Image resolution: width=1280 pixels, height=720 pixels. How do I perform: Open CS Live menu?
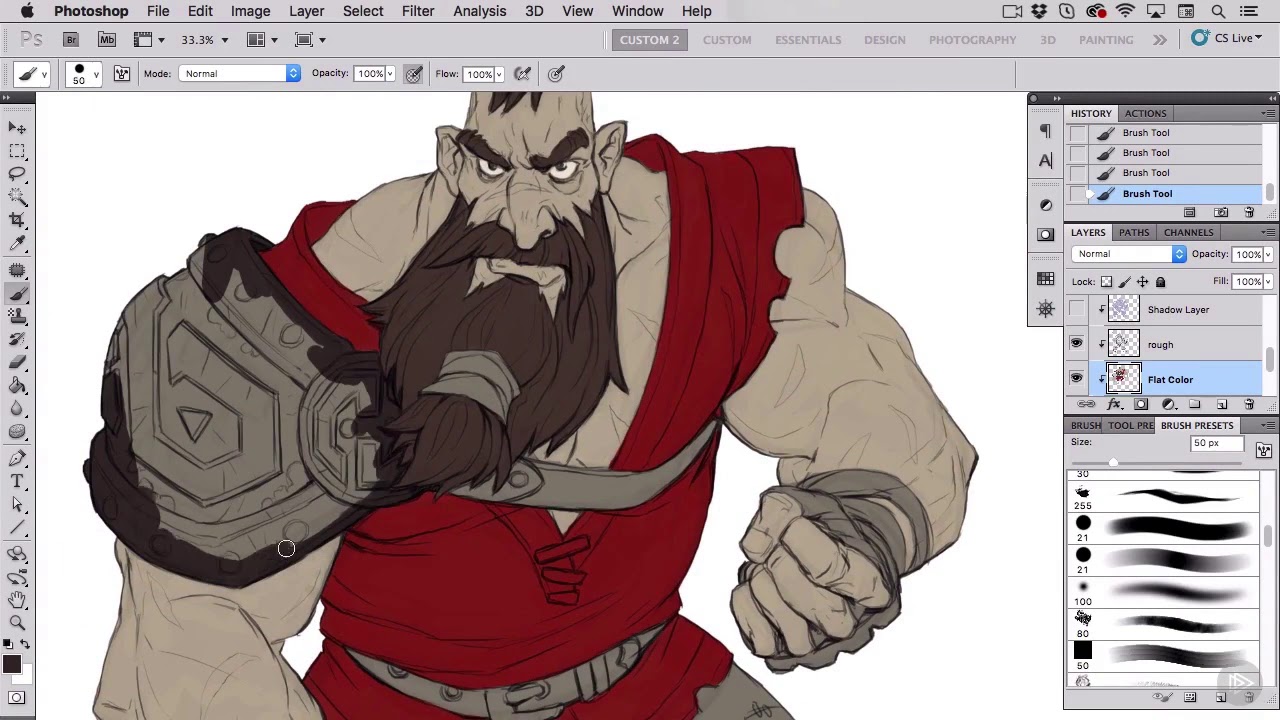[x=1227, y=39]
